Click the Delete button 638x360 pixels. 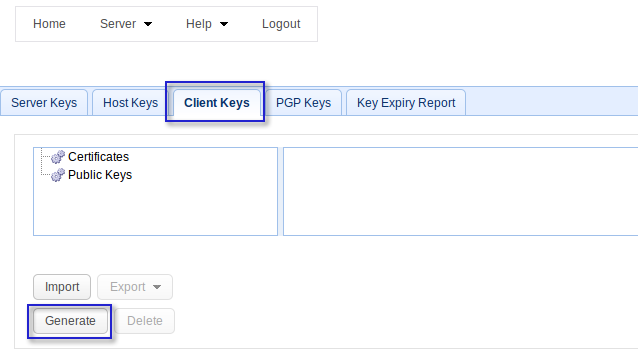(144, 321)
